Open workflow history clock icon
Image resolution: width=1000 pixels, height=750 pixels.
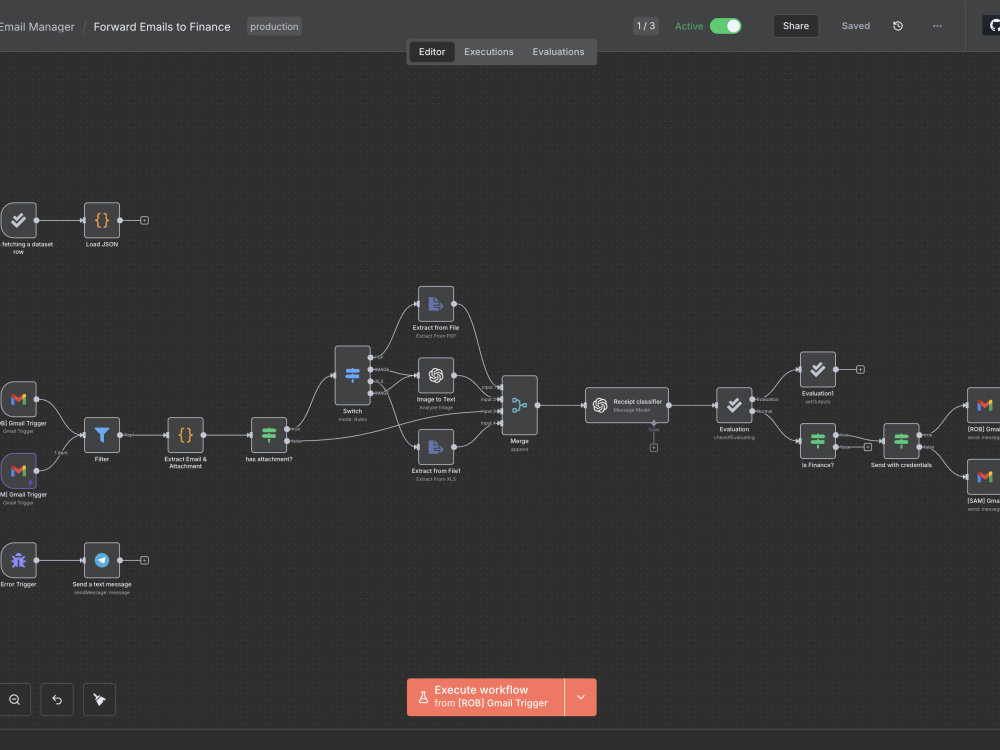(x=897, y=26)
